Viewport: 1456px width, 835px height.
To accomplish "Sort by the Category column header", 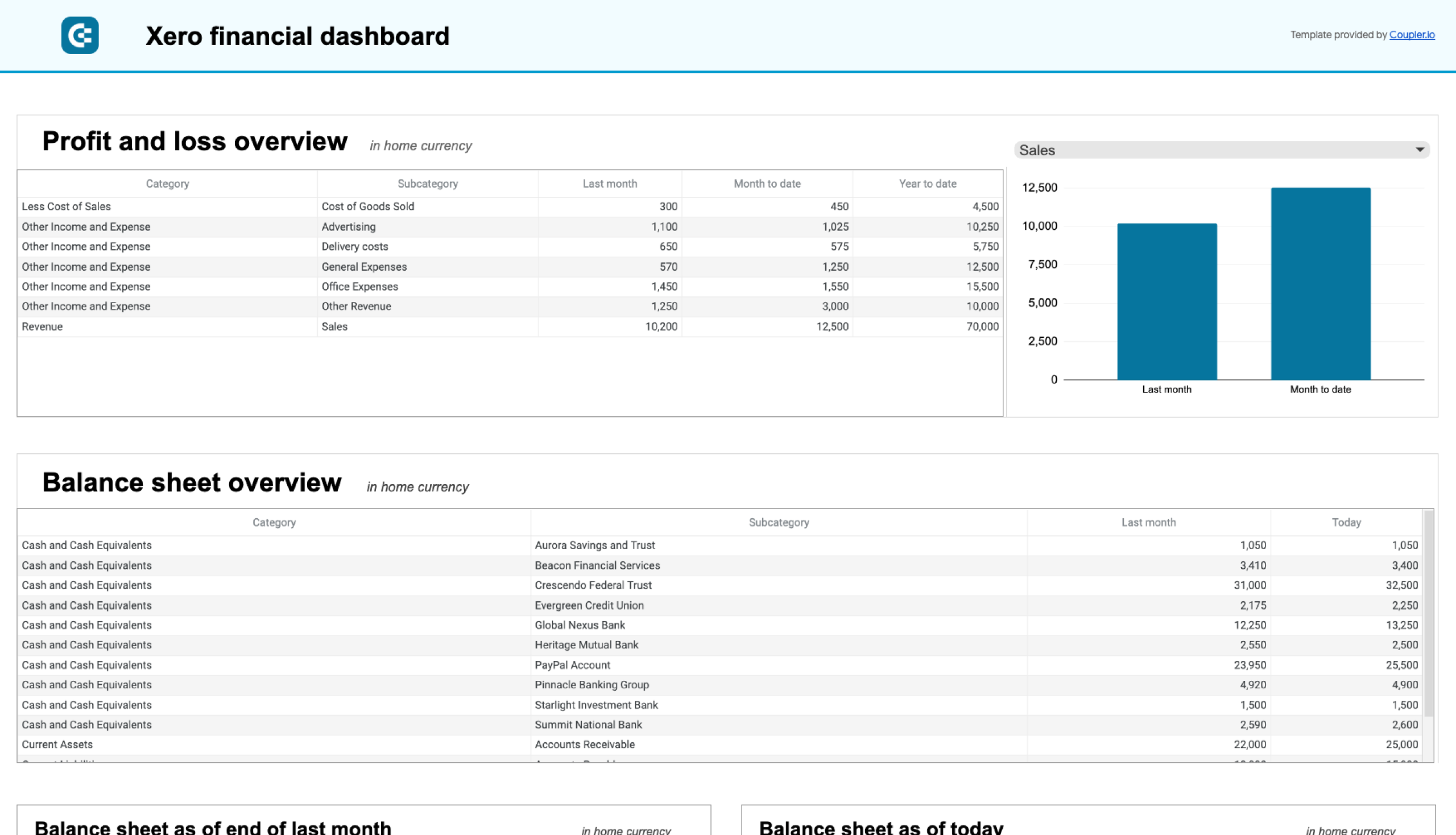I will (167, 184).
